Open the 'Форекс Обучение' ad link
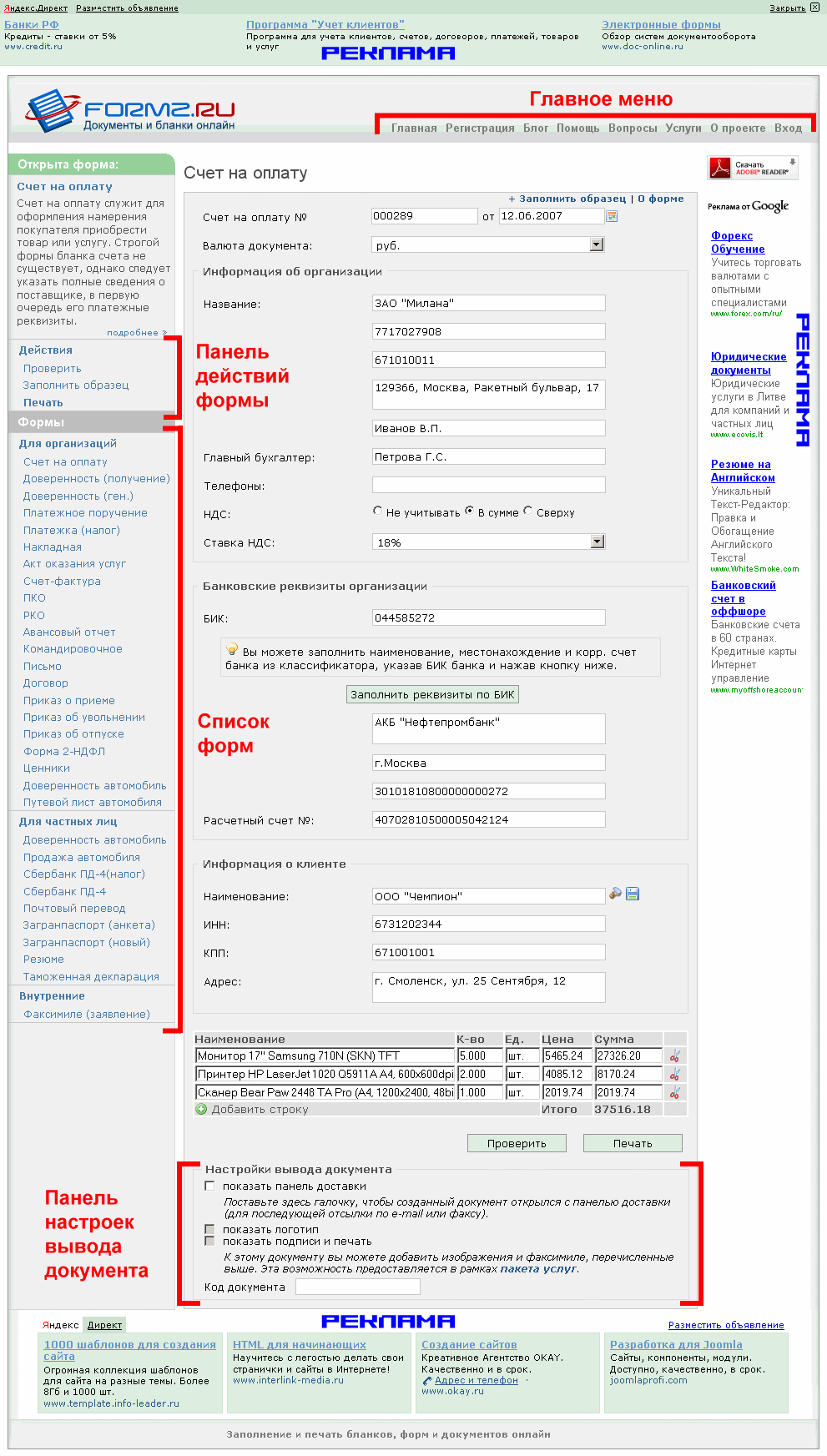Image resolution: width=827 pixels, height=1456 pixels. [x=738, y=243]
